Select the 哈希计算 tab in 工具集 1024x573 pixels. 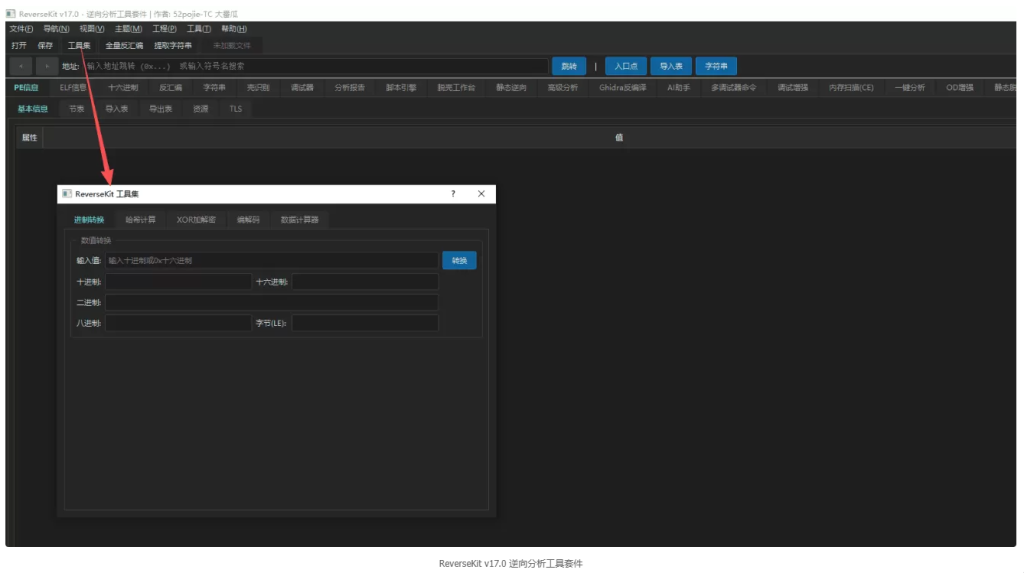click(140, 220)
